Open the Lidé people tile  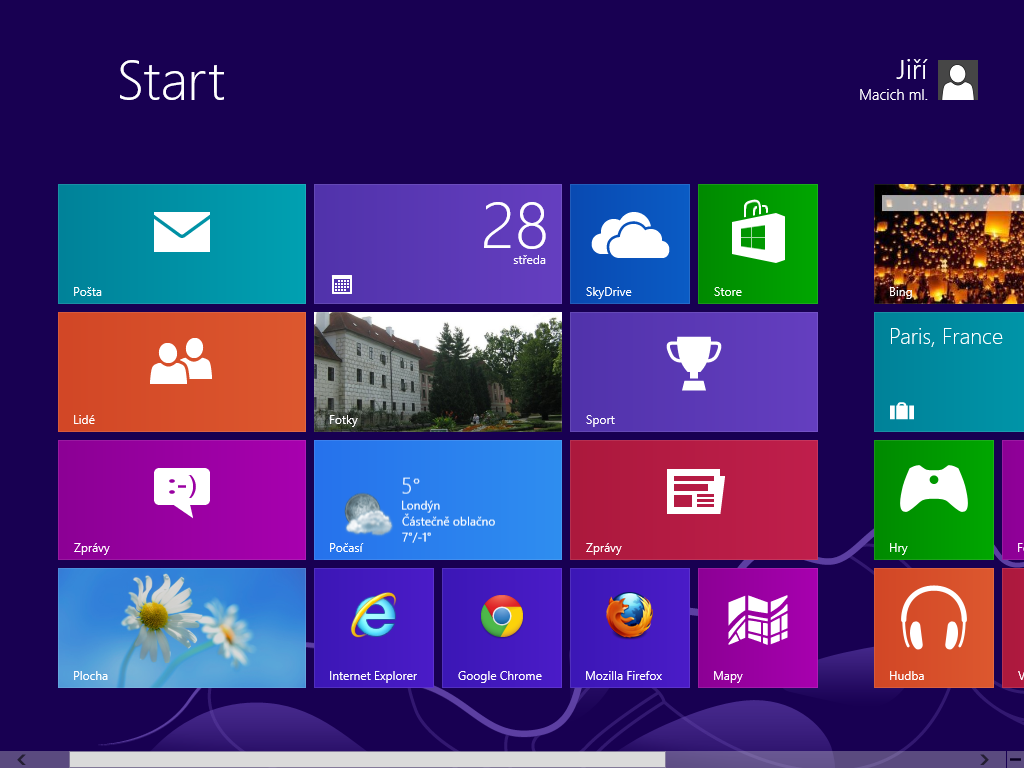(182, 372)
